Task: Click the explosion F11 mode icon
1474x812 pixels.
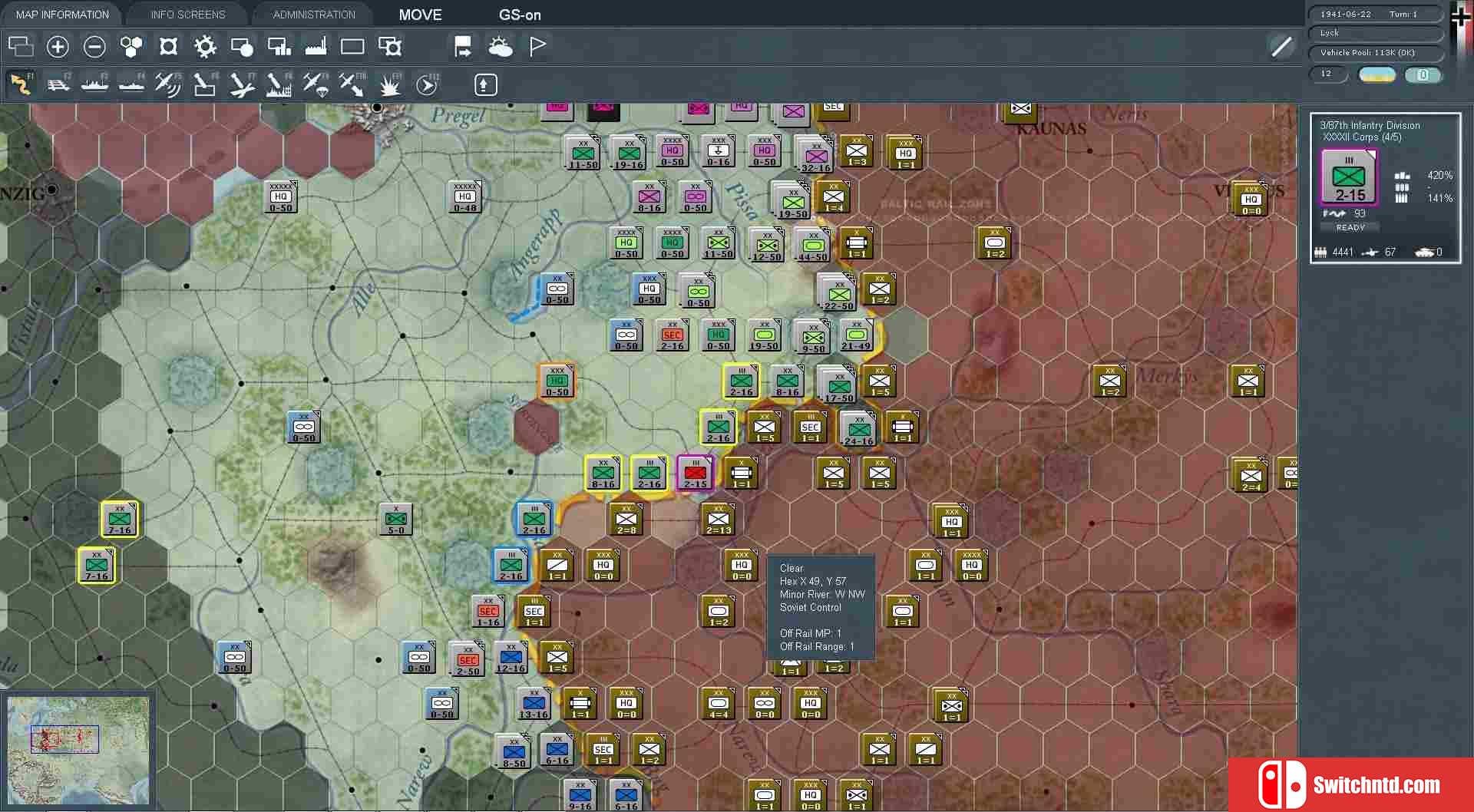Action: tap(390, 84)
